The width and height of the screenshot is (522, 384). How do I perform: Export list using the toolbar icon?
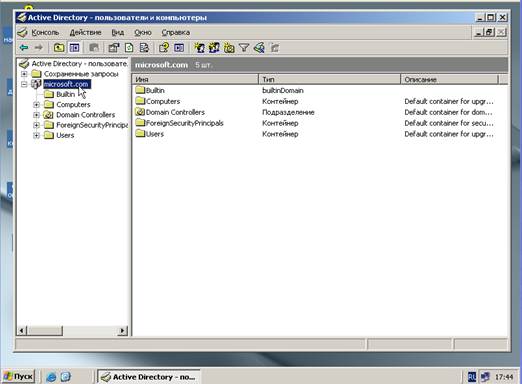tap(144, 48)
